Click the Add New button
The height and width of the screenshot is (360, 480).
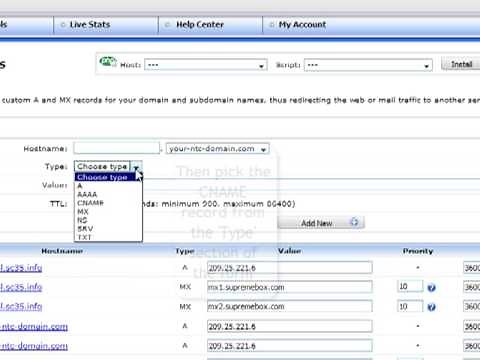click(321, 223)
